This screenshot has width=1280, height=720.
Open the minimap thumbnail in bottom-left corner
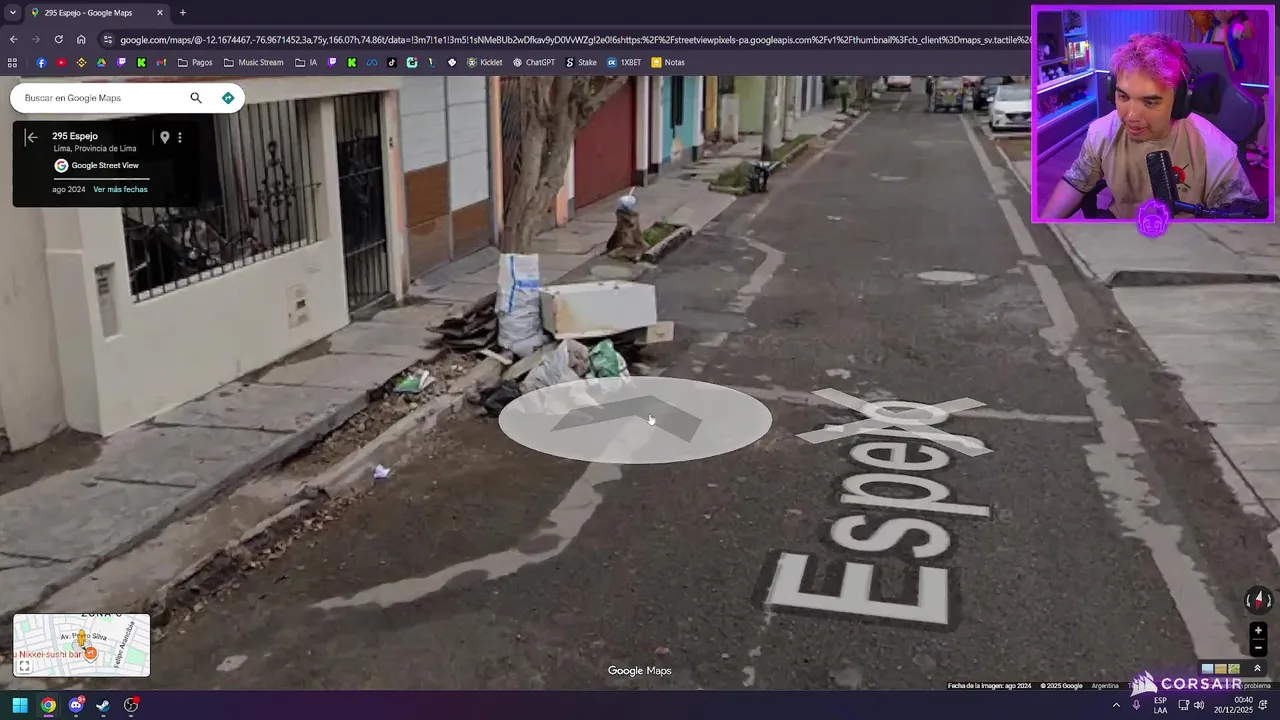[82, 645]
